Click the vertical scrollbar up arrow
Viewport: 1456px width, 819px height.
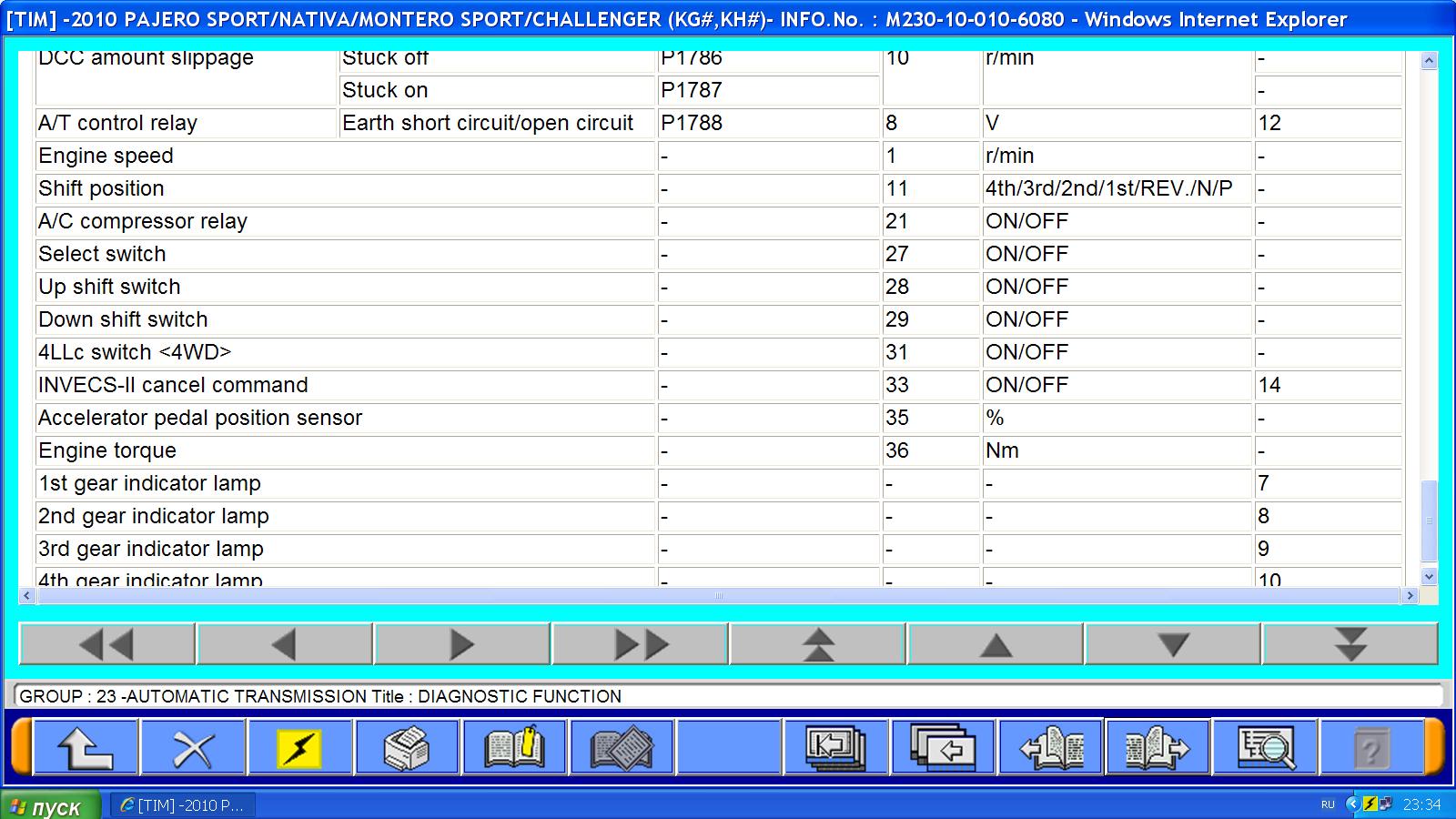coord(1429,61)
